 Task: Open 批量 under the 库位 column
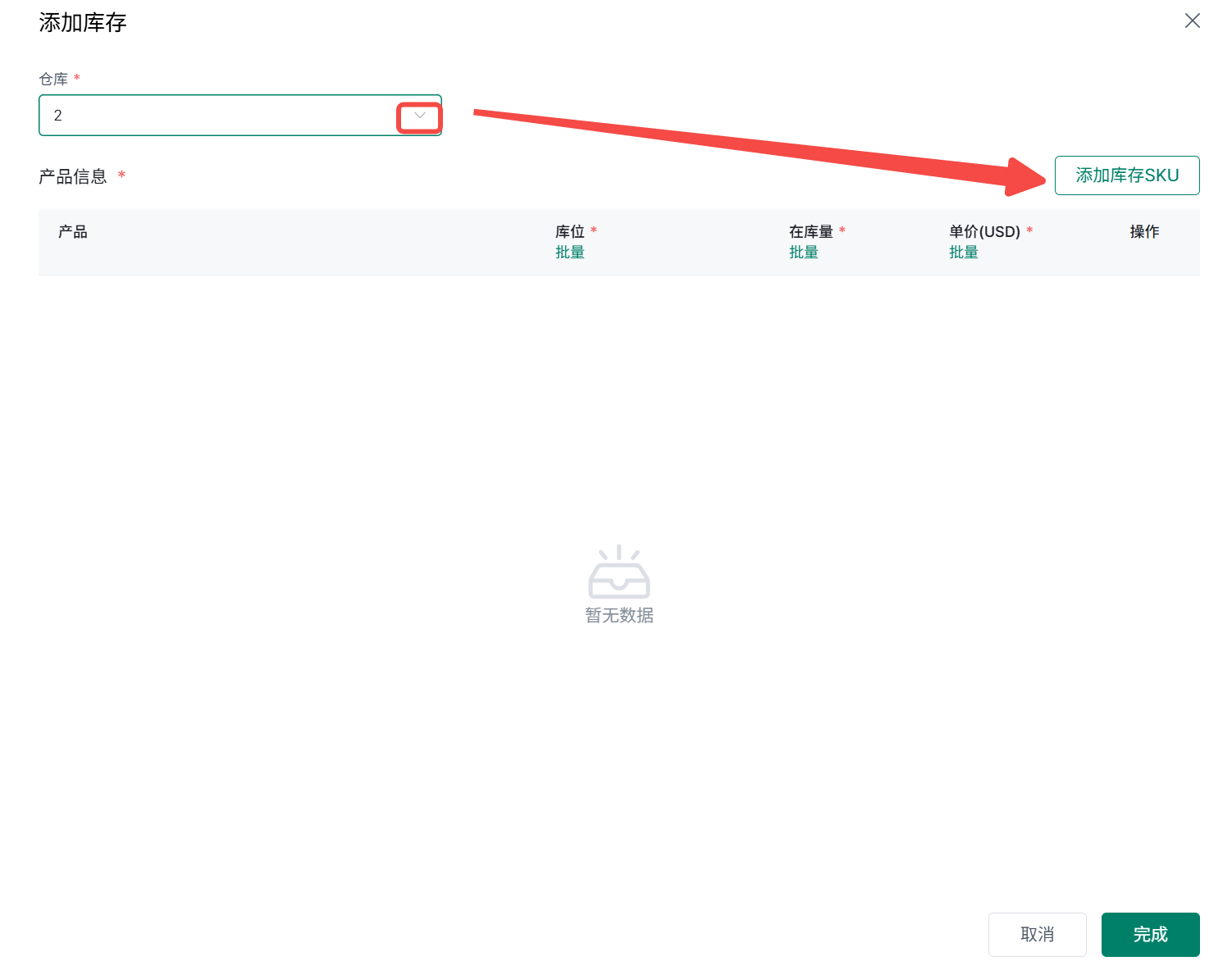570,253
